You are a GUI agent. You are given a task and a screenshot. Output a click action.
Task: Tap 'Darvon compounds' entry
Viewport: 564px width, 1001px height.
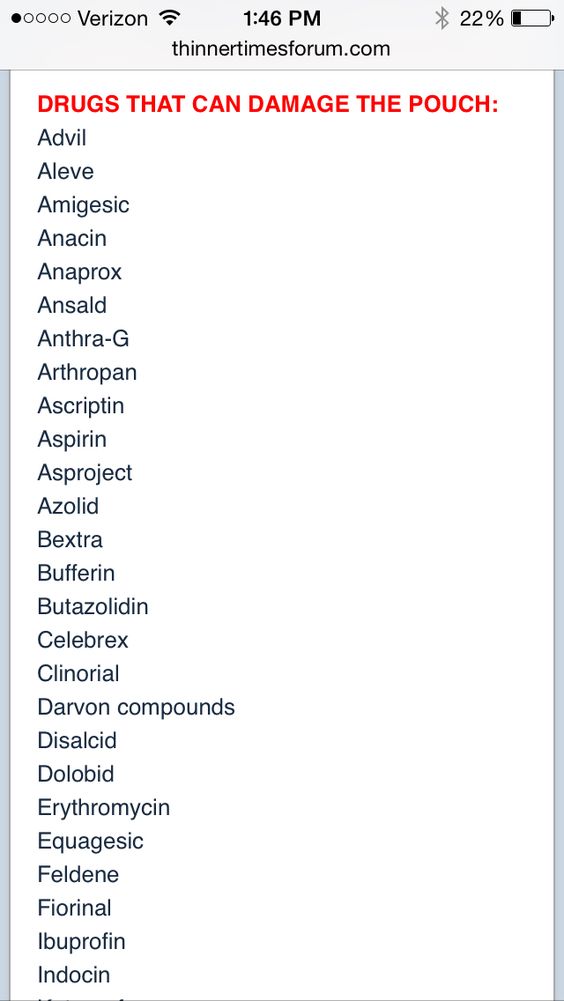click(136, 707)
